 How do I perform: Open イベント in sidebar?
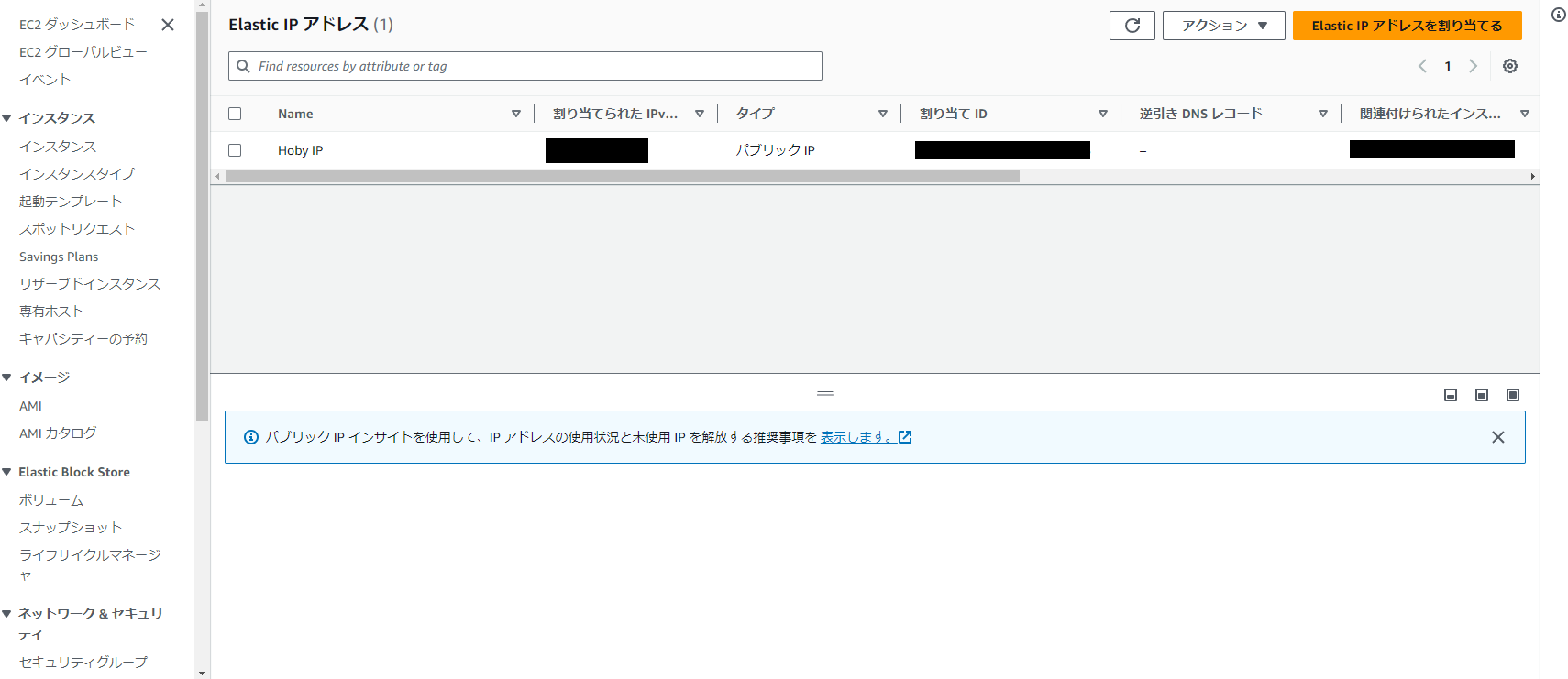coord(45,80)
